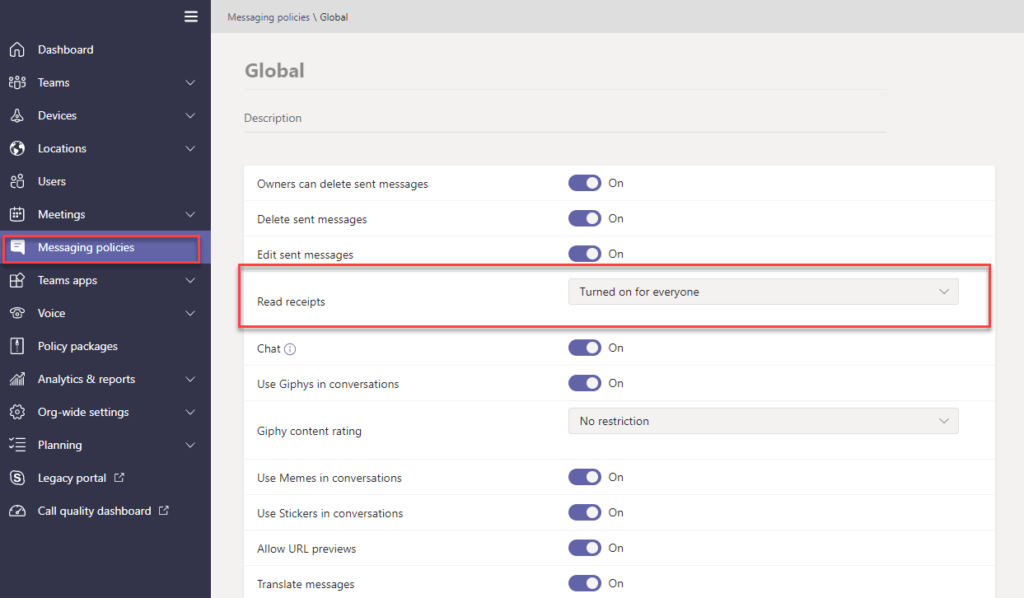The image size is (1024, 598).
Task: Click the hamburger menu icon
Action: [x=191, y=16]
